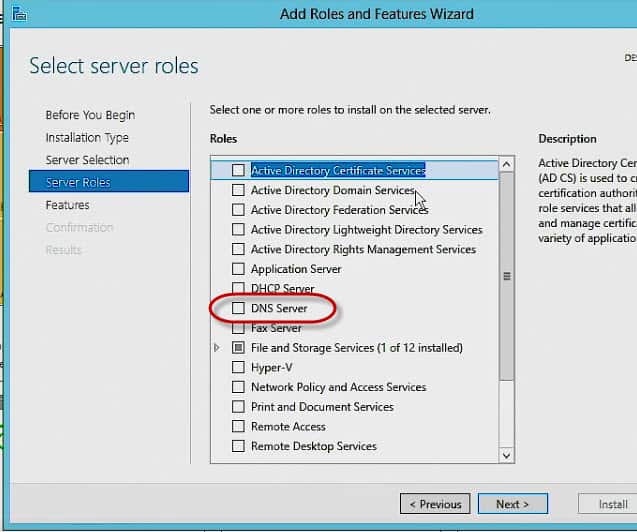Click the wizard window icon in title bar
Image resolution: width=637 pixels, height=532 pixels.
(x=19, y=13)
